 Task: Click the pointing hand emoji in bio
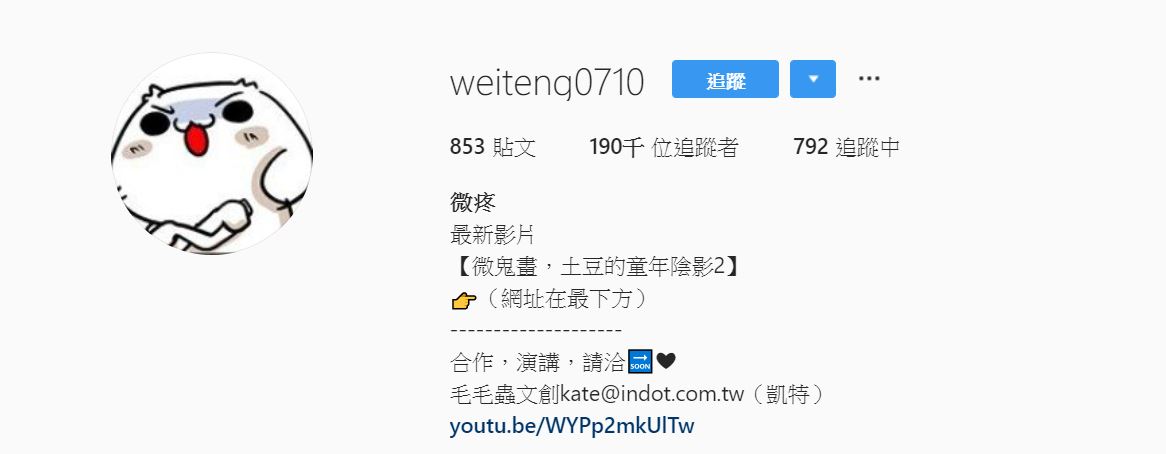[x=464, y=300]
